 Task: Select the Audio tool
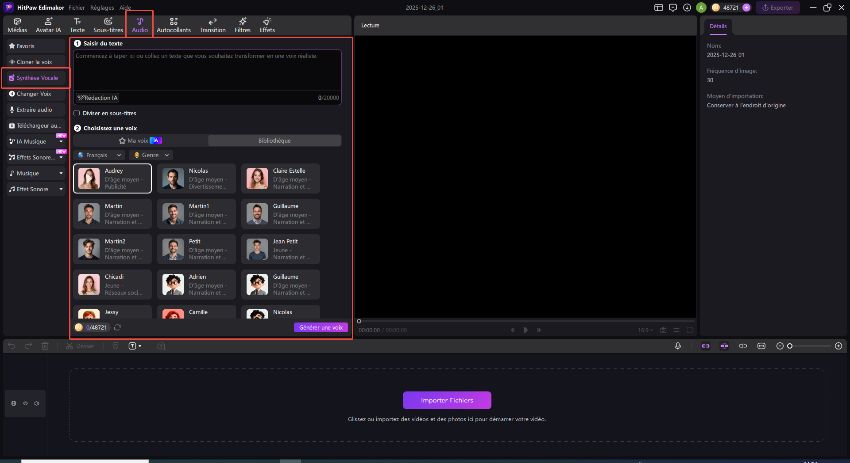click(140, 25)
